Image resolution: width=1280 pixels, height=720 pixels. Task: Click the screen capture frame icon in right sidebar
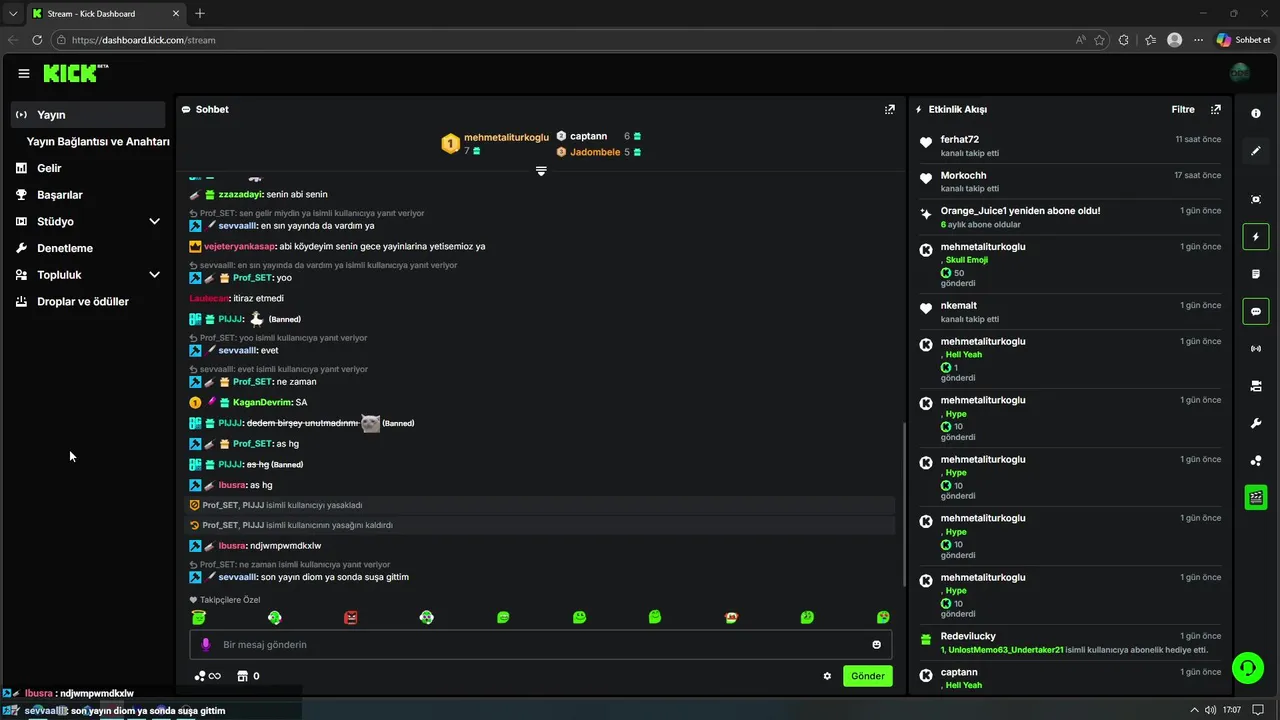tap(1256, 199)
